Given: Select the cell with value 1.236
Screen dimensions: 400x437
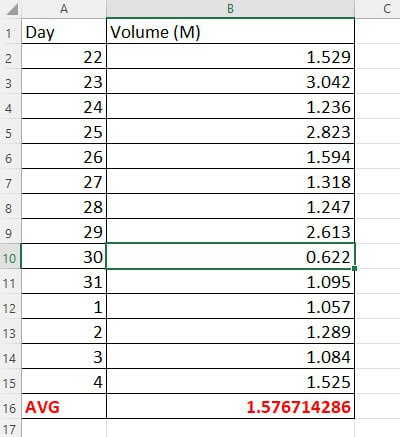Looking at the screenshot, I should [230, 106].
